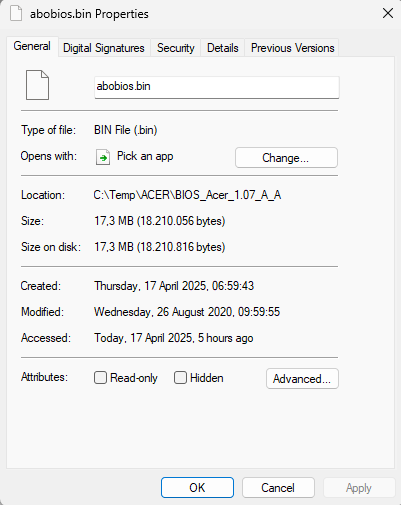Select the General tab

32,46
